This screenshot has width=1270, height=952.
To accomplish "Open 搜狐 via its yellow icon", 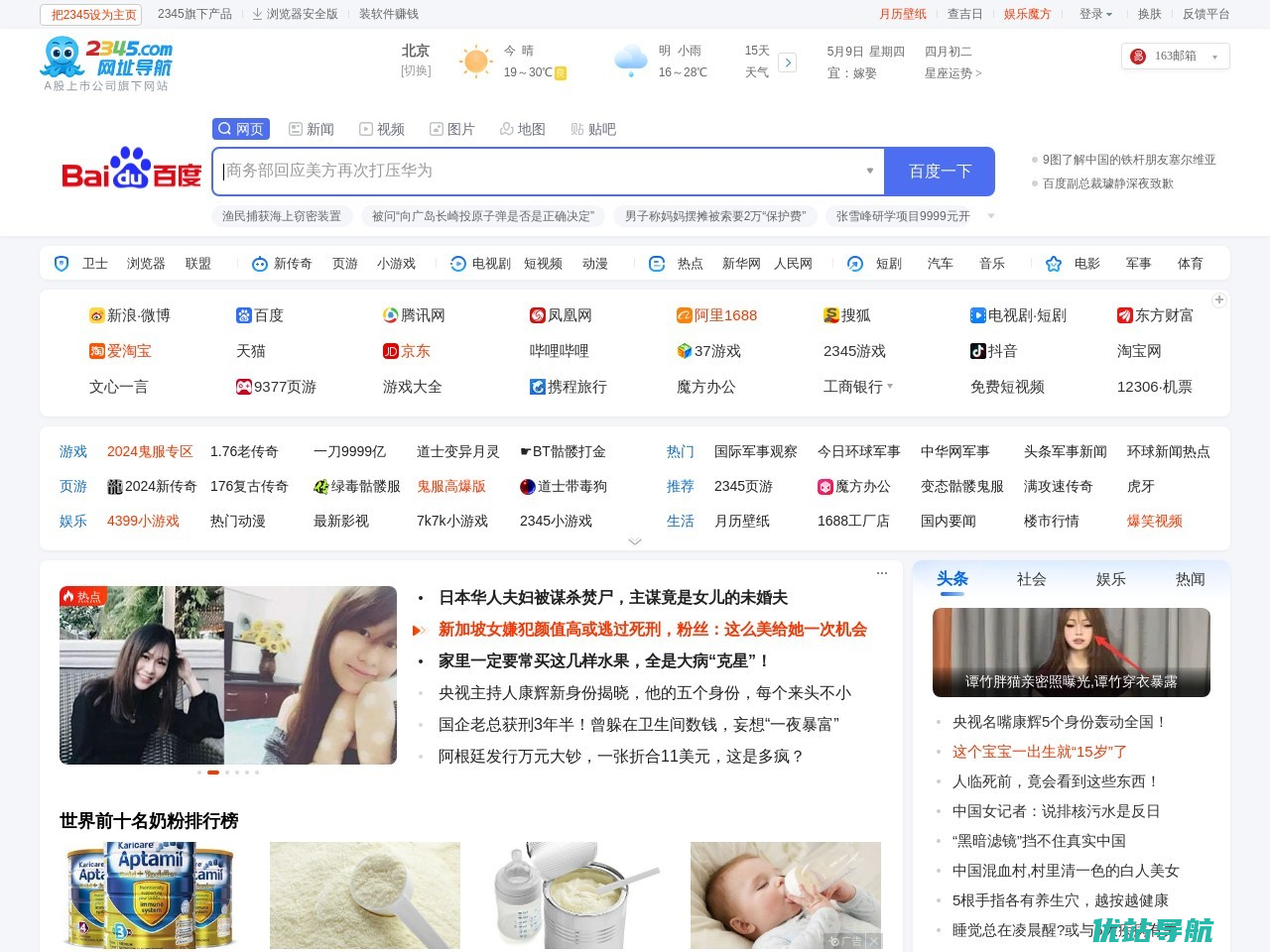I will (x=831, y=315).
